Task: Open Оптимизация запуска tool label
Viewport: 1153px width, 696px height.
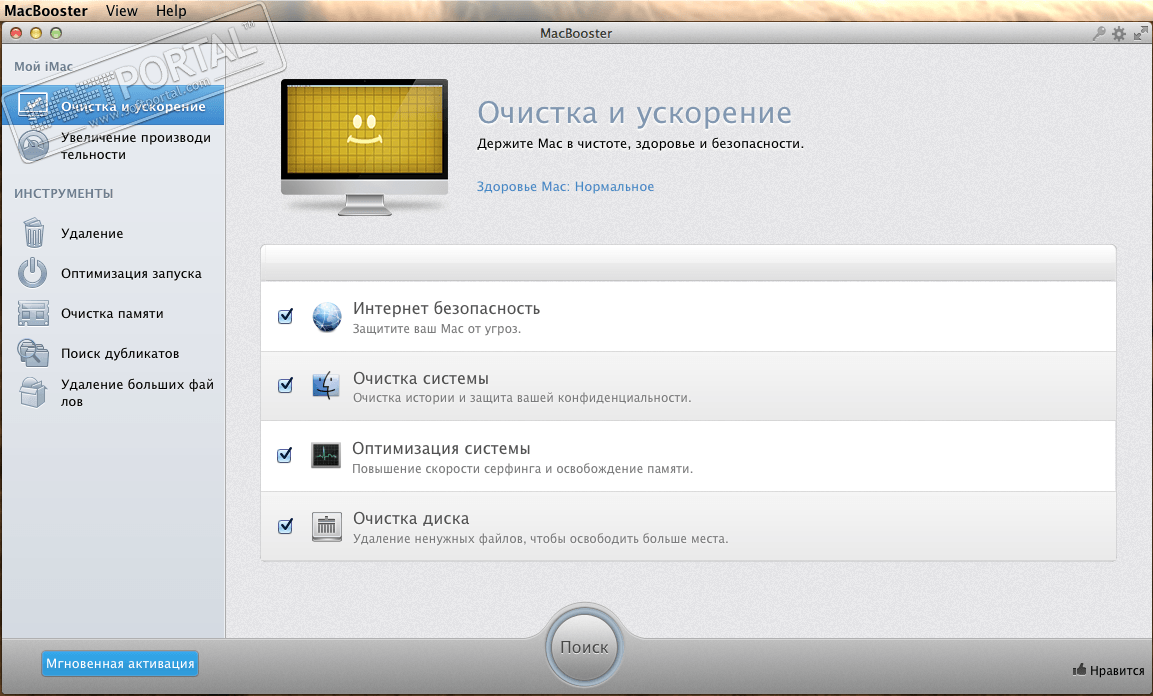Action: [131, 273]
